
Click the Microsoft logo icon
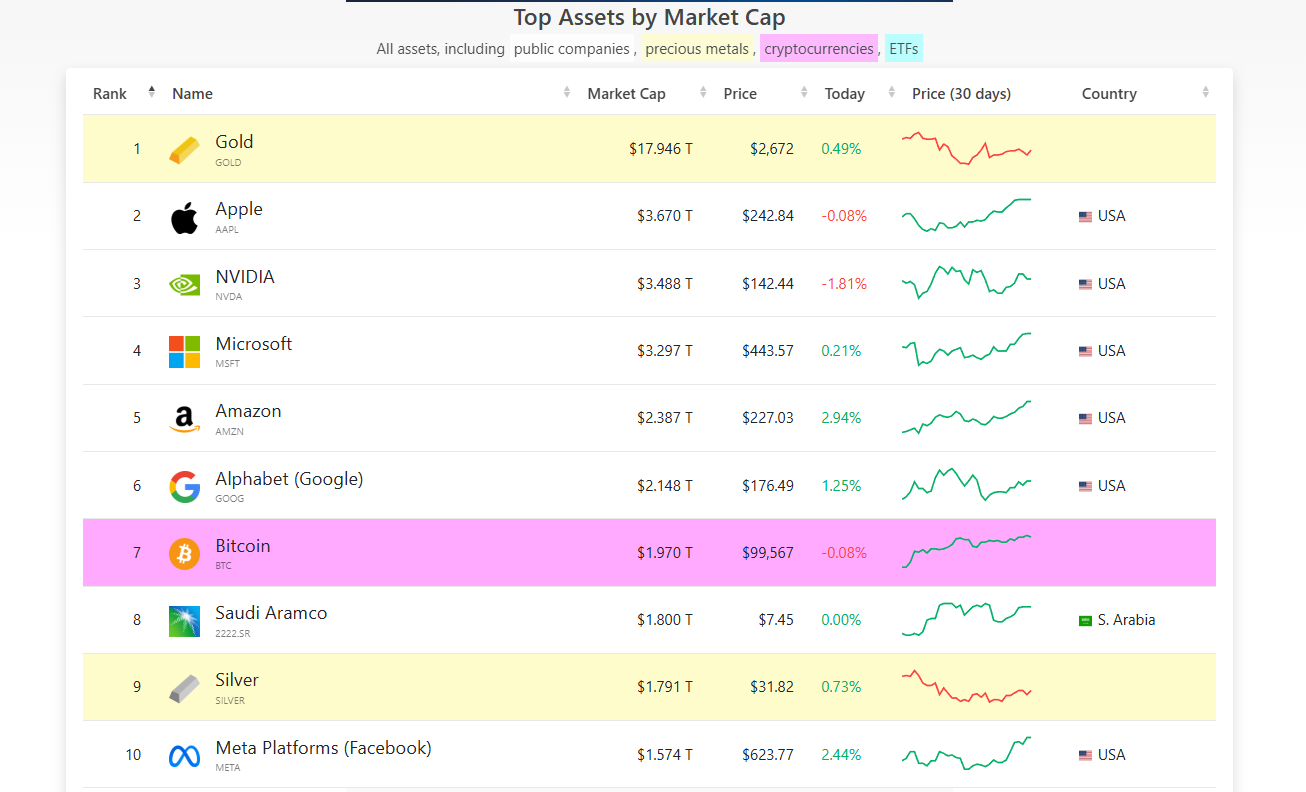[x=184, y=351]
